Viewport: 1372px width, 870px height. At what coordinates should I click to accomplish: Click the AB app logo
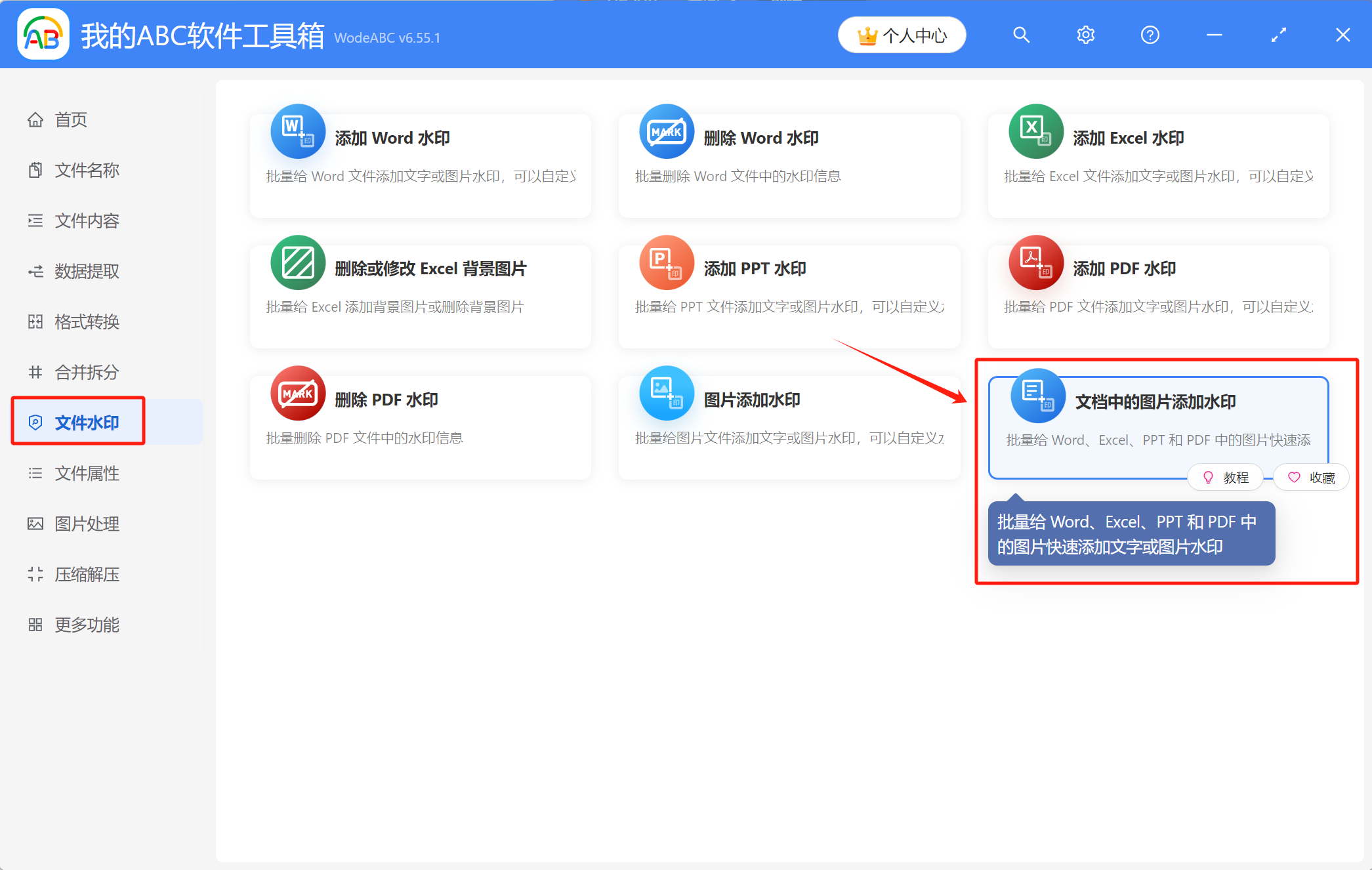pyautogui.click(x=43, y=34)
